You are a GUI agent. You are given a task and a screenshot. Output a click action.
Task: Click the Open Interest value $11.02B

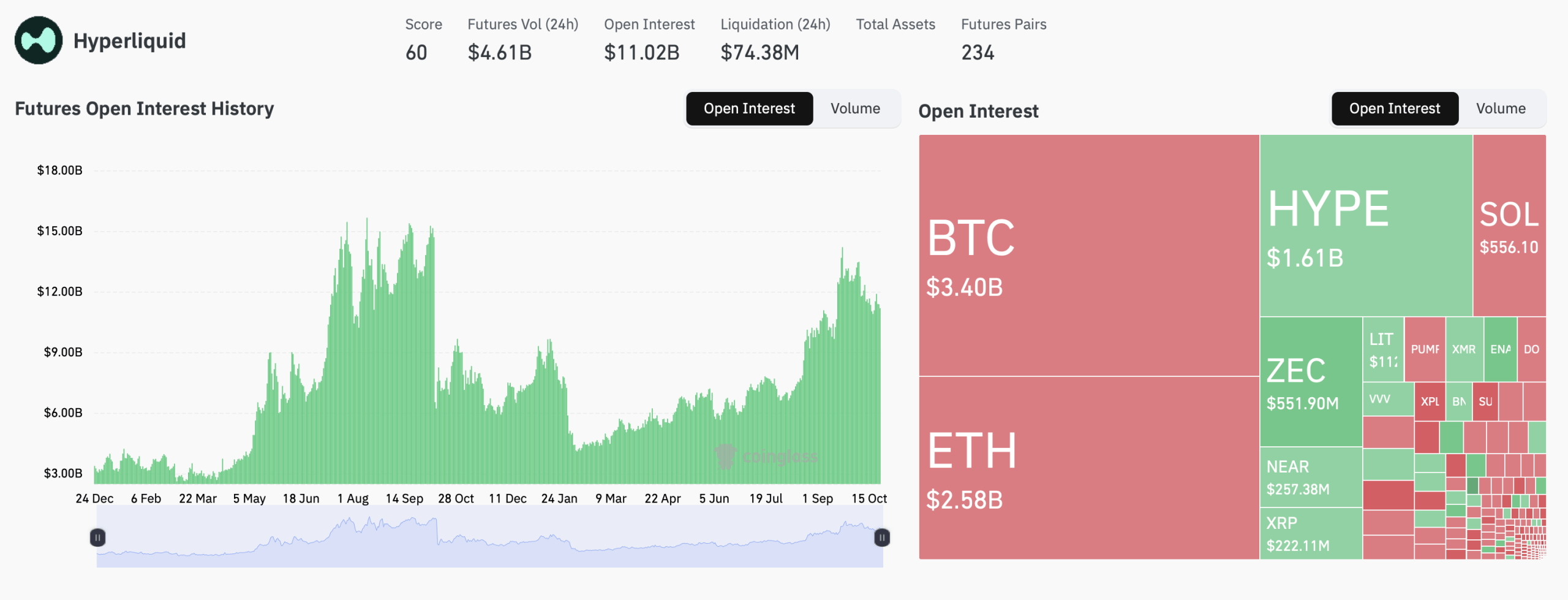point(641,53)
